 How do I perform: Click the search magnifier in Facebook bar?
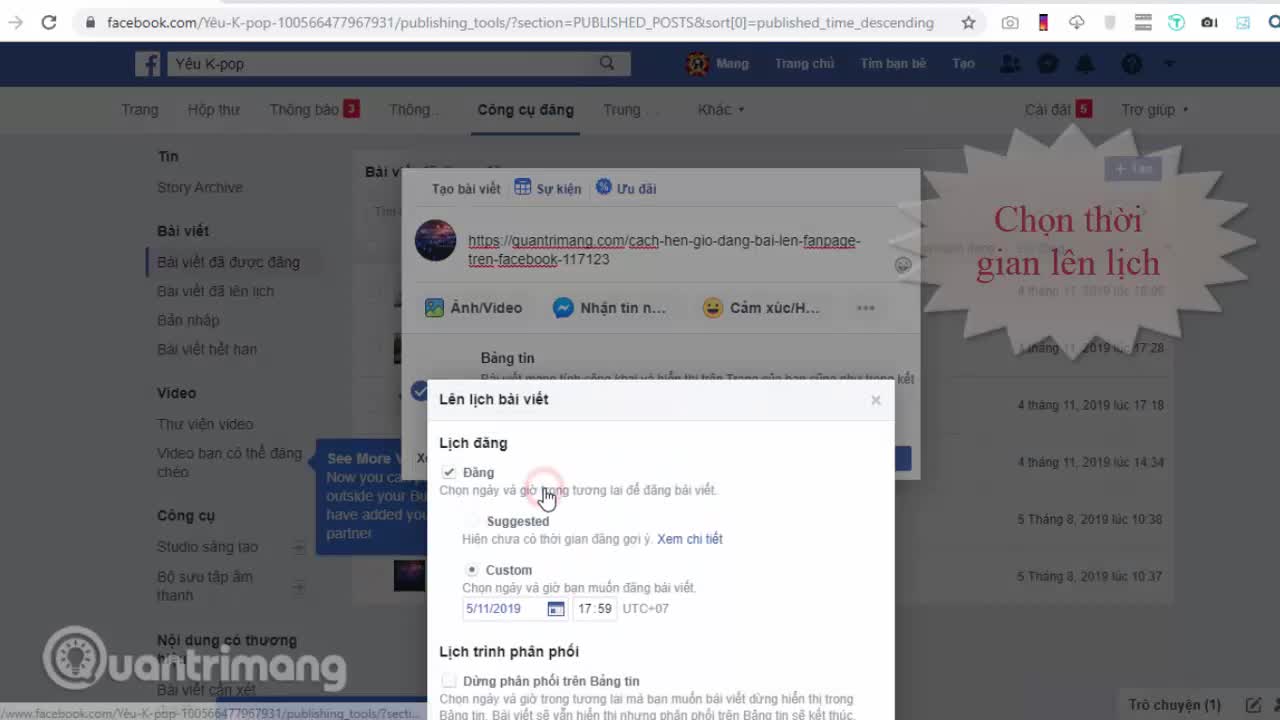pos(607,64)
